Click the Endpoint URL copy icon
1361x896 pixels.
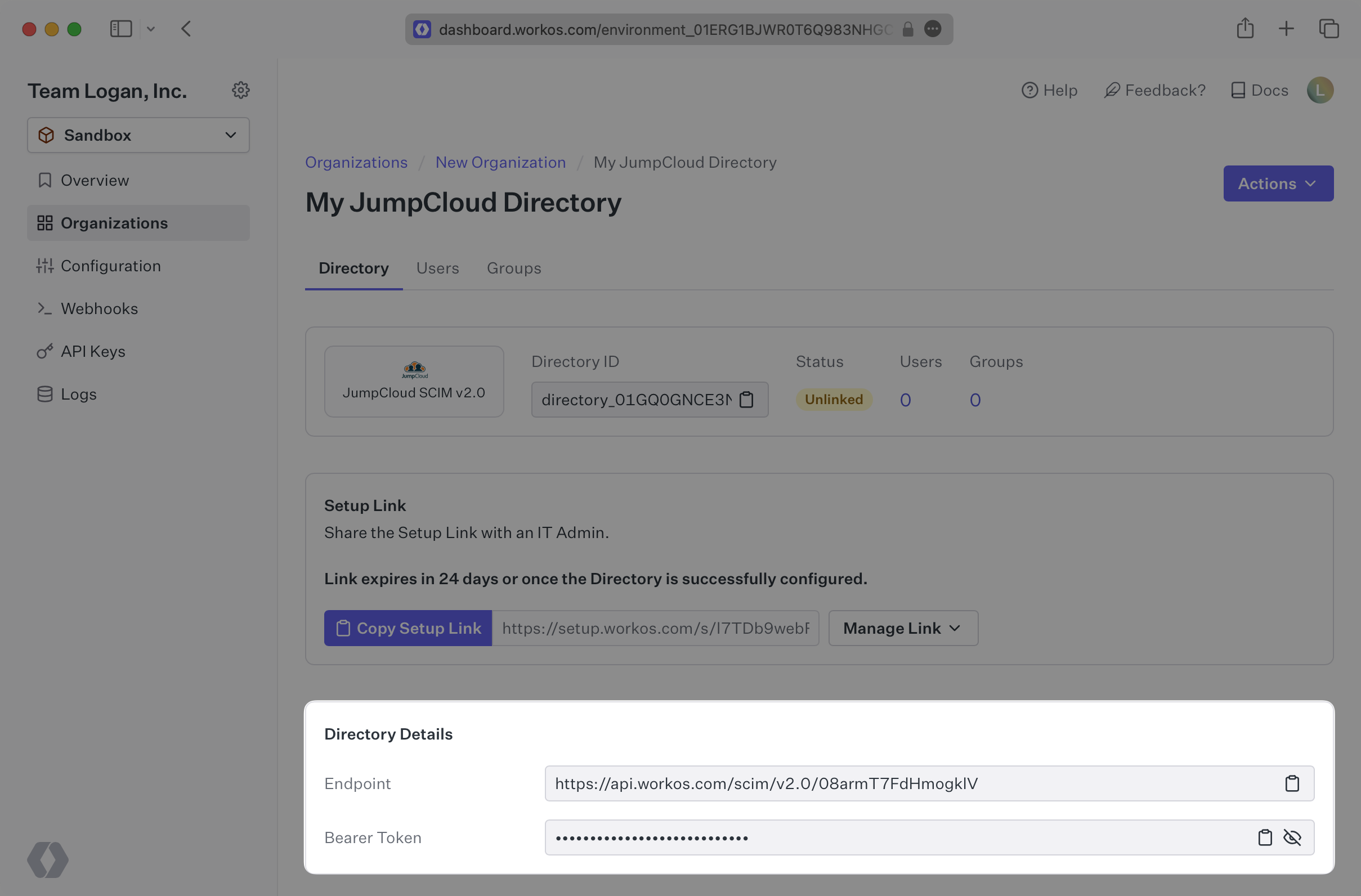(1292, 783)
